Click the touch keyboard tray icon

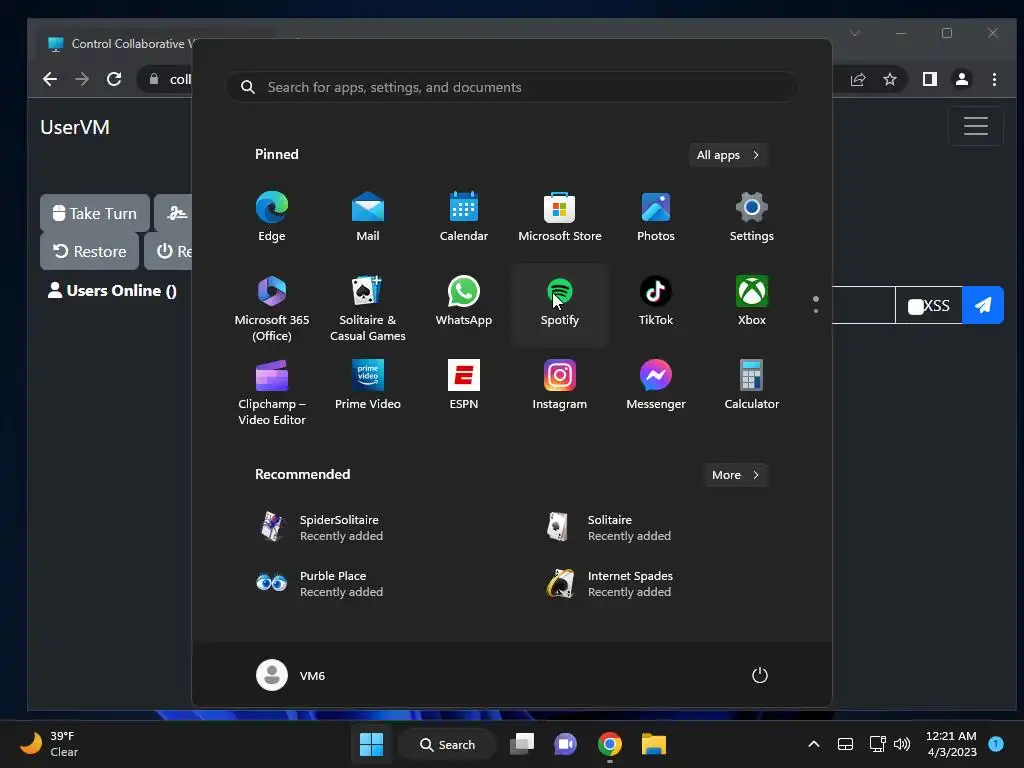point(845,744)
